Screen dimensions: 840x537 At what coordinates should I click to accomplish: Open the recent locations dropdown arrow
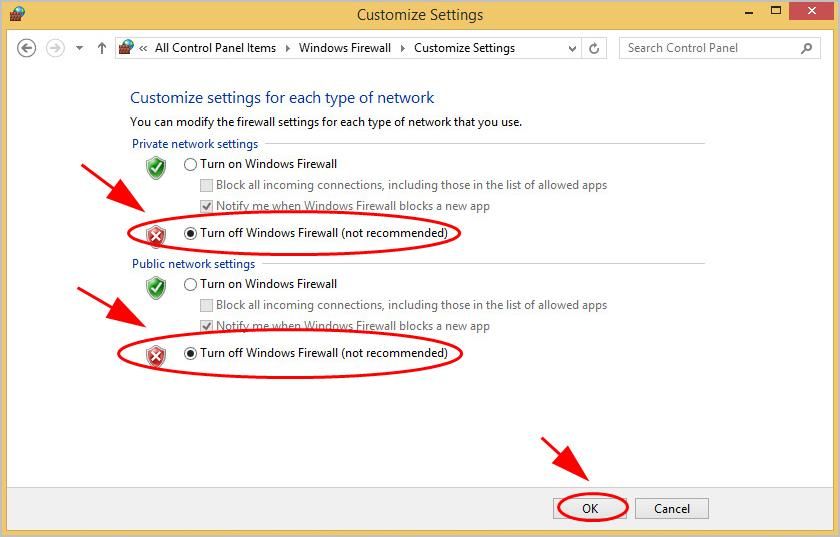click(79, 48)
